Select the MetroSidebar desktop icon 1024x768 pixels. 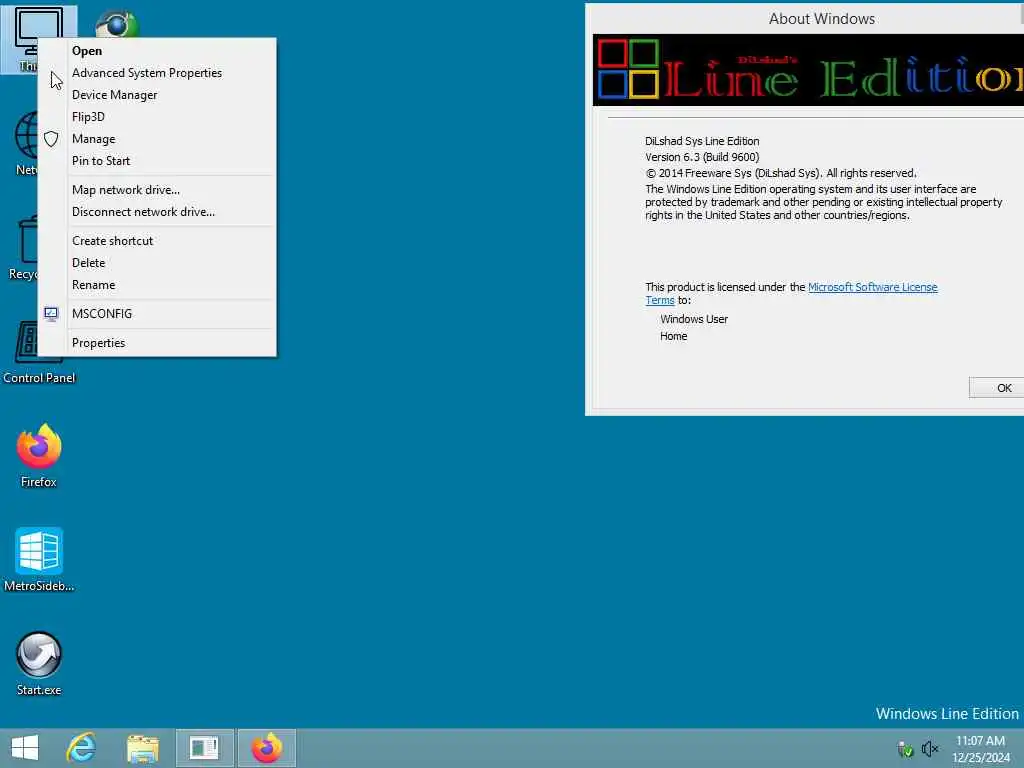click(39, 560)
